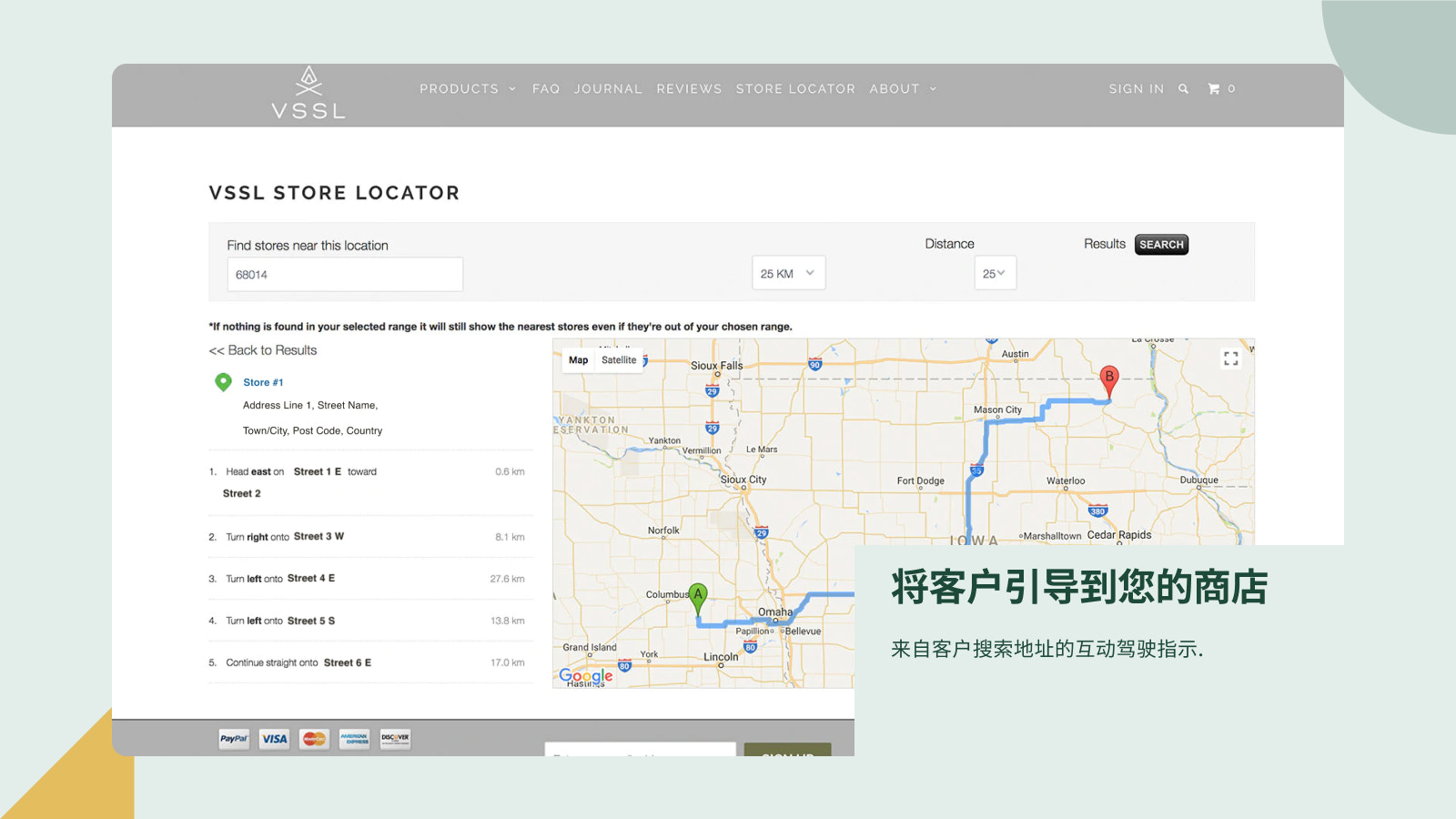Open the results count 25 dropdown
This screenshot has width=1456, height=819.
995,273
